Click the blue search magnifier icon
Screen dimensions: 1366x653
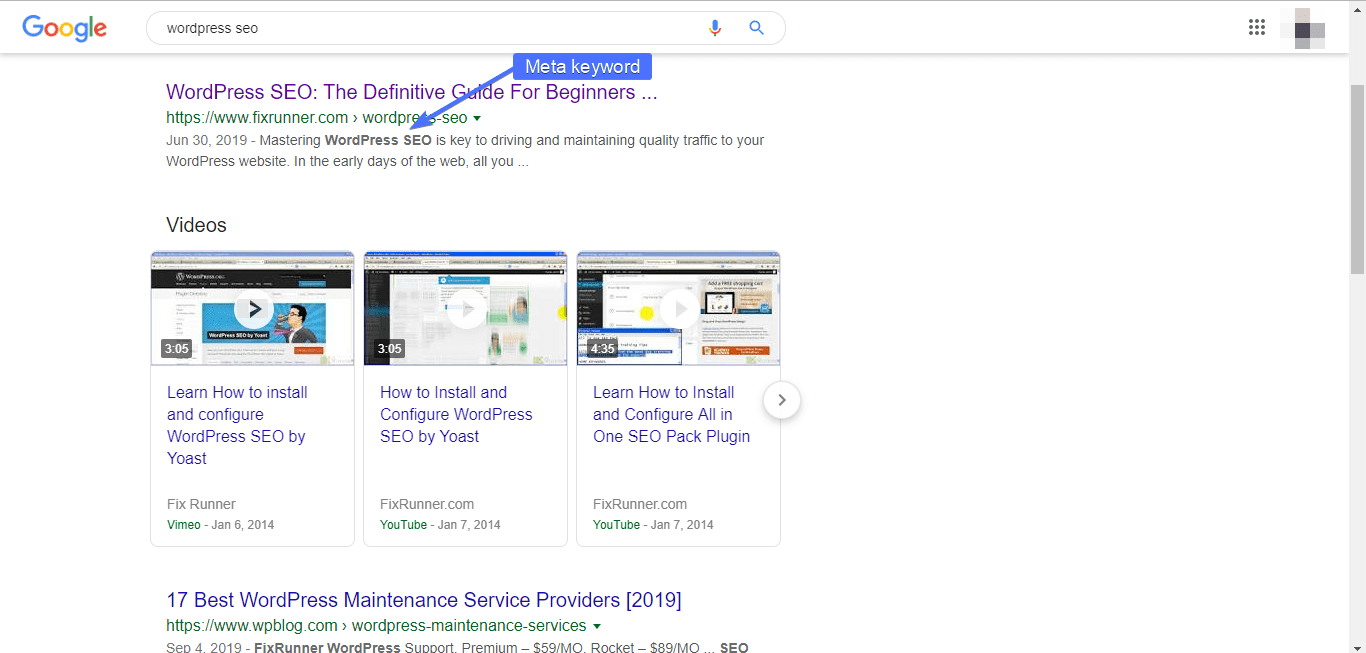pyautogui.click(x=757, y=28)
